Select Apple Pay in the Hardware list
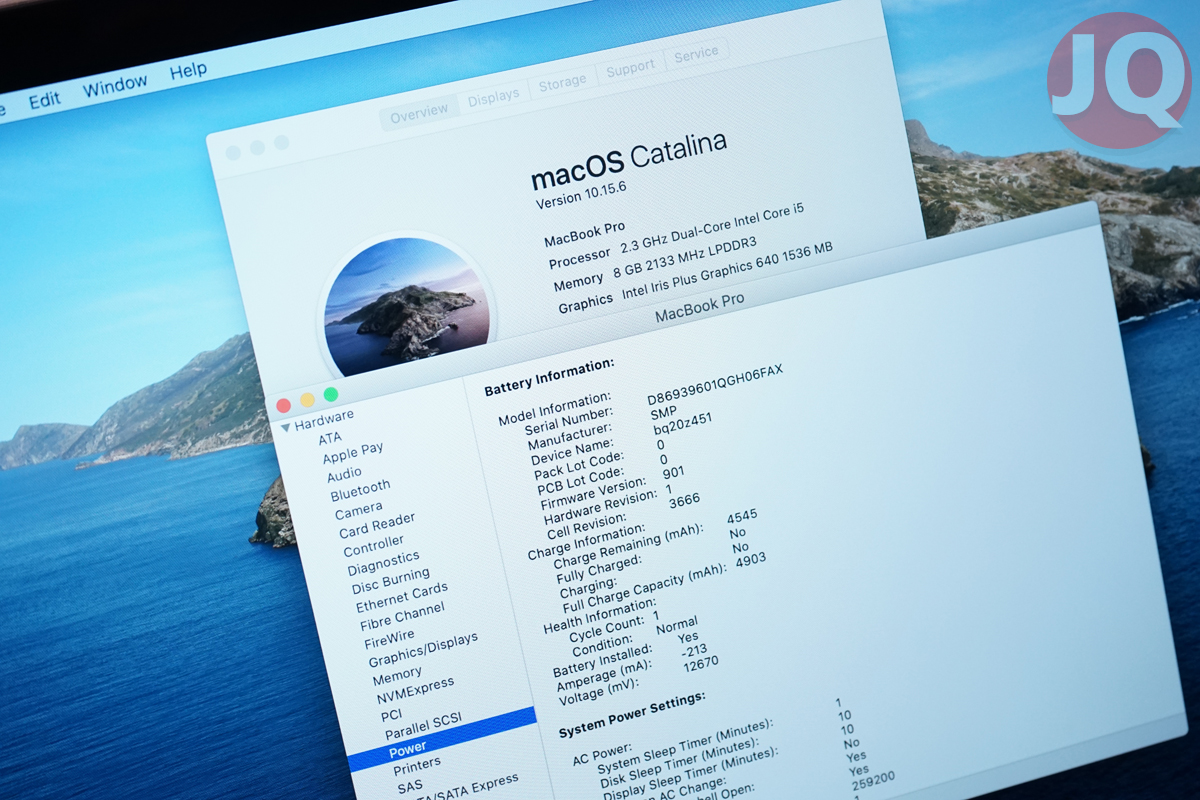Viewport: 1200px width, 800px height. pyautogui.click(x=353, y=453)
